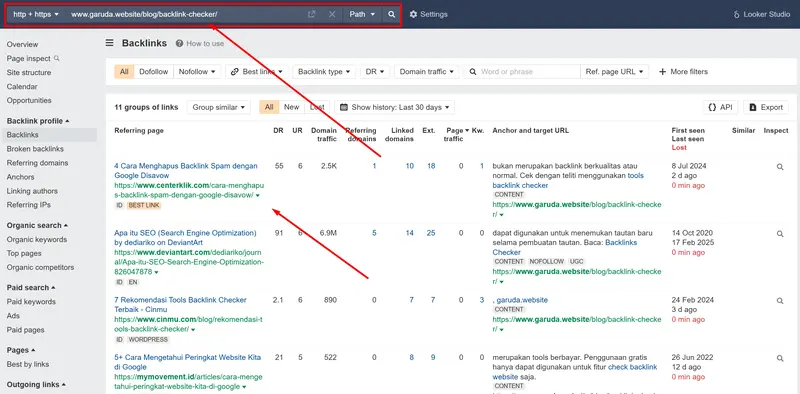Open Organic competitors in sidebar
The image size is (800, 394).
[40, 267]
